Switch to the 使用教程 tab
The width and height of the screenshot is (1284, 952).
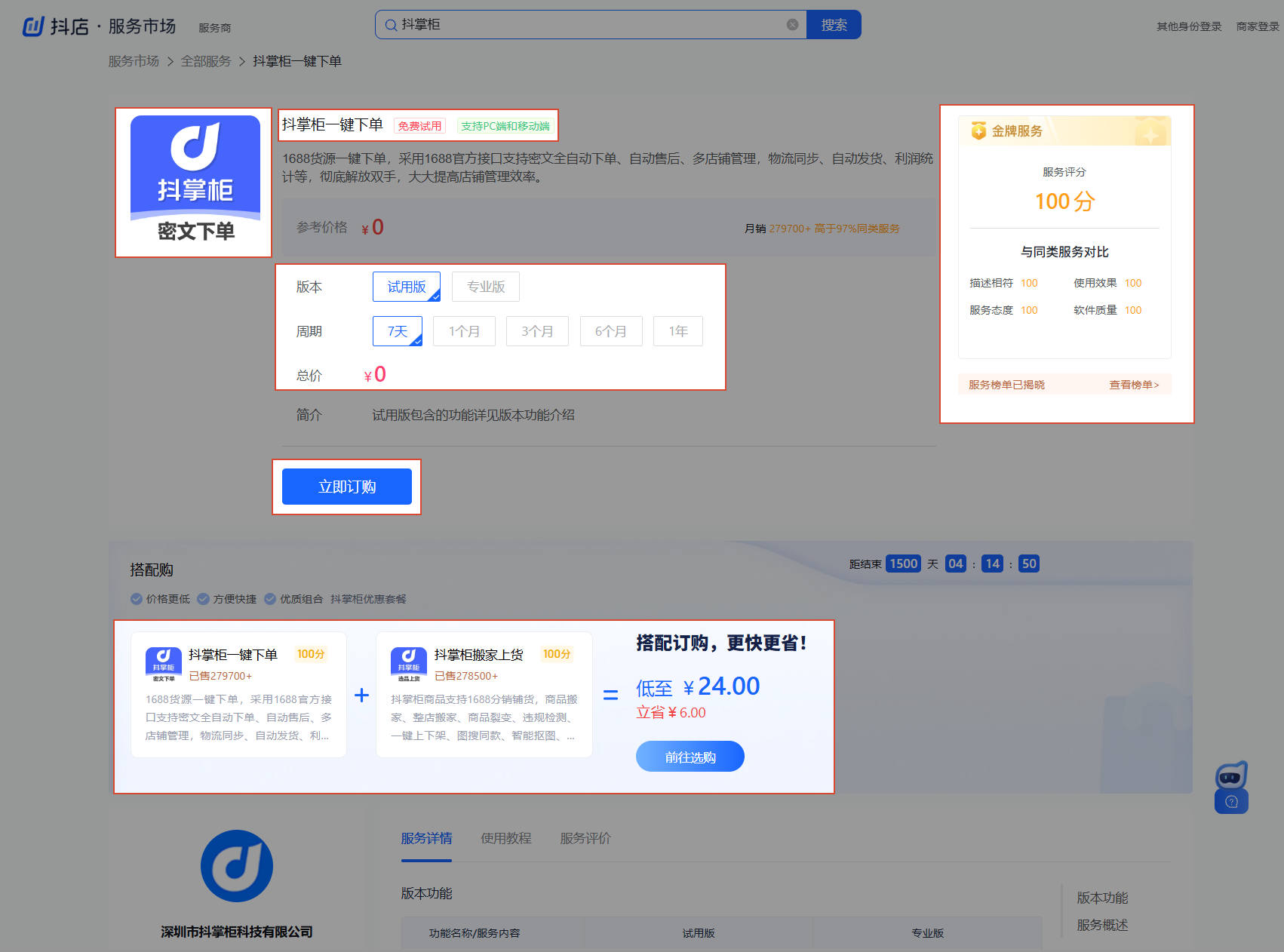tap(506, 838)
